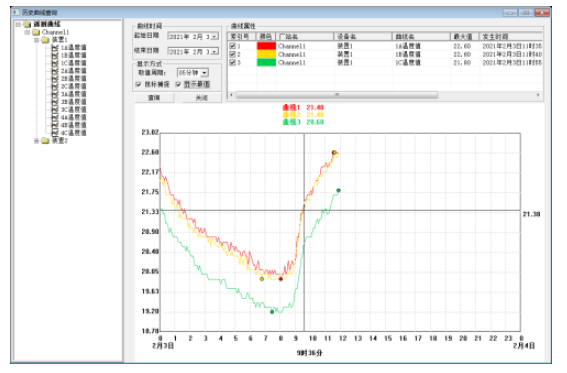Uncheck curve row 1 checkbox
567x373 pixels.
tap(233, 46)
